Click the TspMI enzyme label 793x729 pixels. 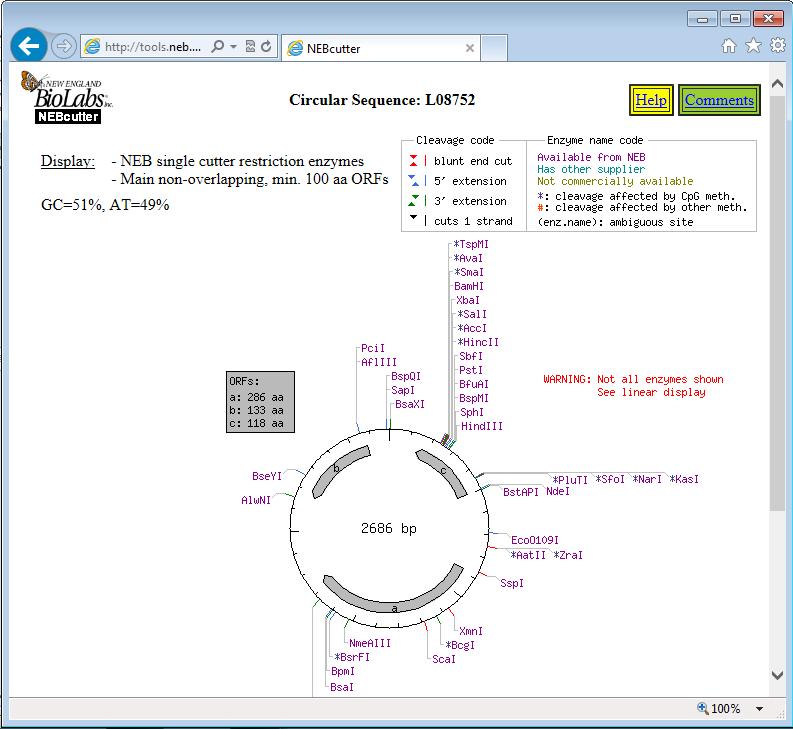[x=471, y=244]
